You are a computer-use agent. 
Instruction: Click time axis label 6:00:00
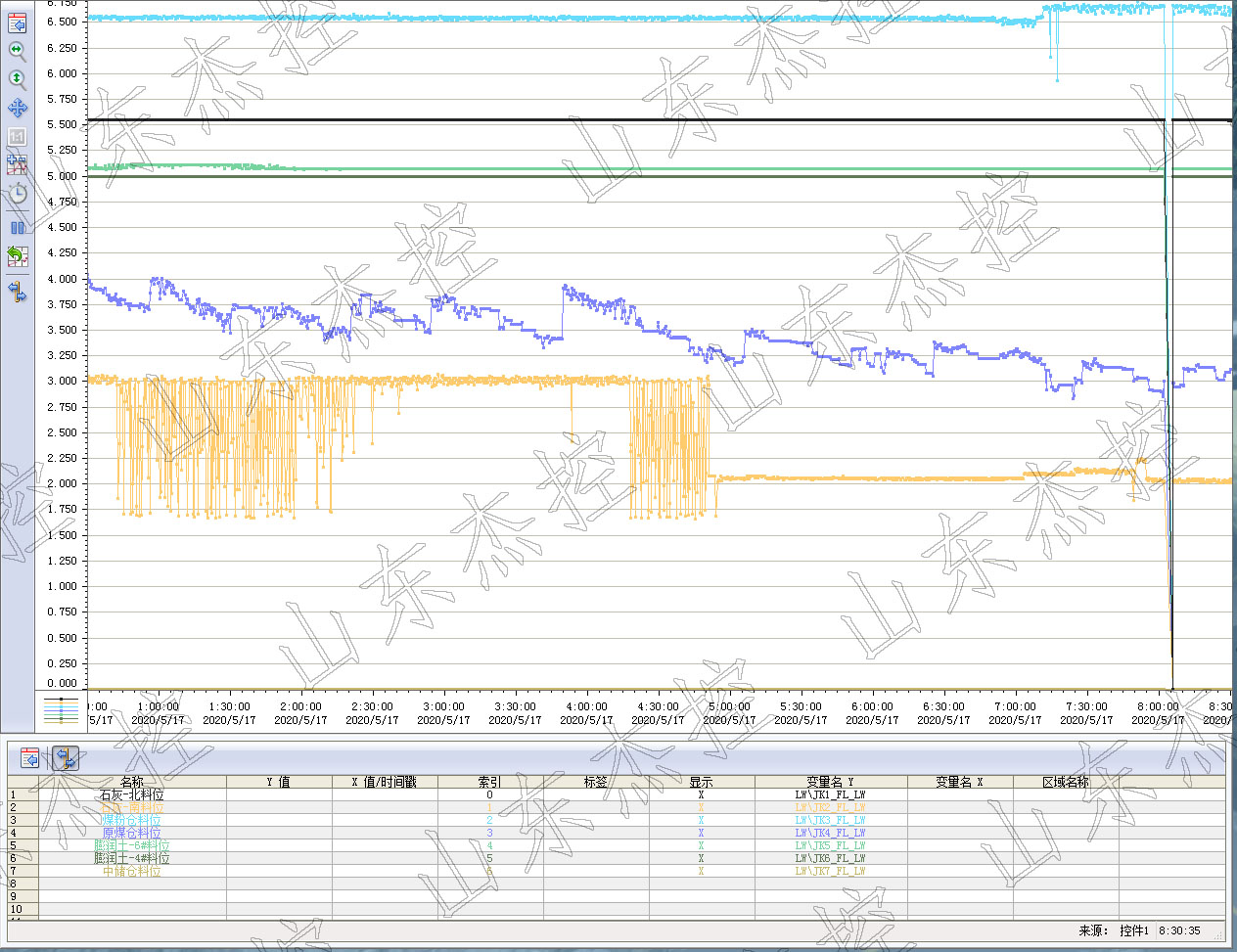point(872,706)
